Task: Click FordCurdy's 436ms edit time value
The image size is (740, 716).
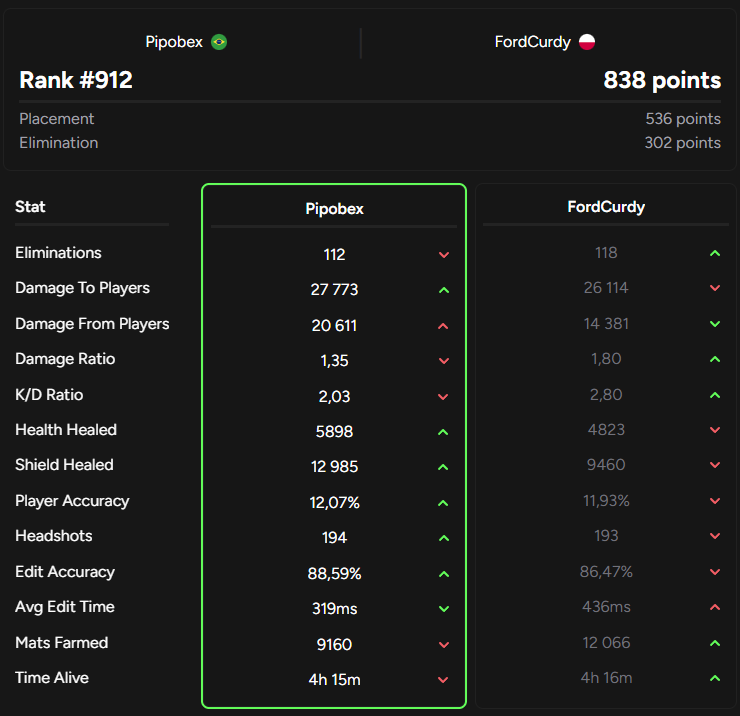Action: pyautogui.click(x=606, y=606)
